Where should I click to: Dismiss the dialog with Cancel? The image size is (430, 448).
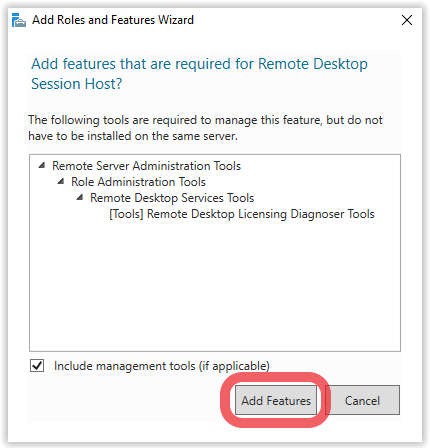362,400
